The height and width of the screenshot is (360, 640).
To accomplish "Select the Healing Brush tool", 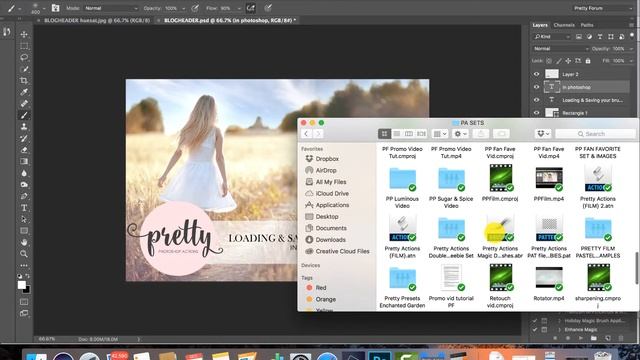I will (24, 104).
